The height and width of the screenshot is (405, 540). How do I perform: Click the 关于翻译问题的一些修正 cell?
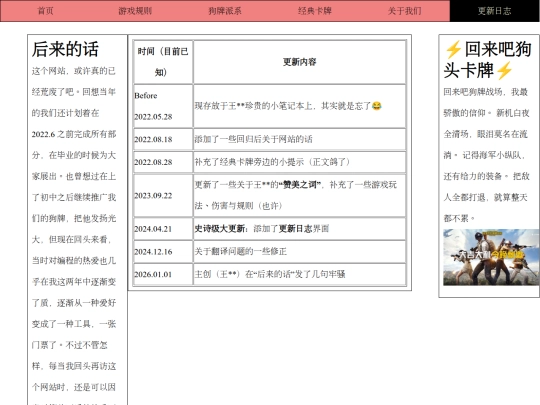pyautogui.click(x=300, y=251)
